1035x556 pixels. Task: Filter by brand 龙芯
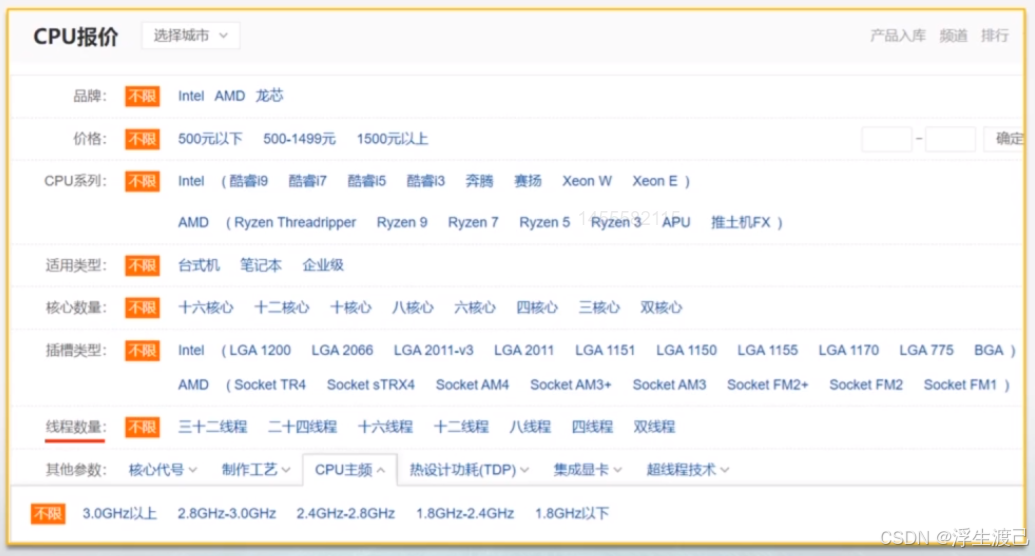click(x=269, y=96)
